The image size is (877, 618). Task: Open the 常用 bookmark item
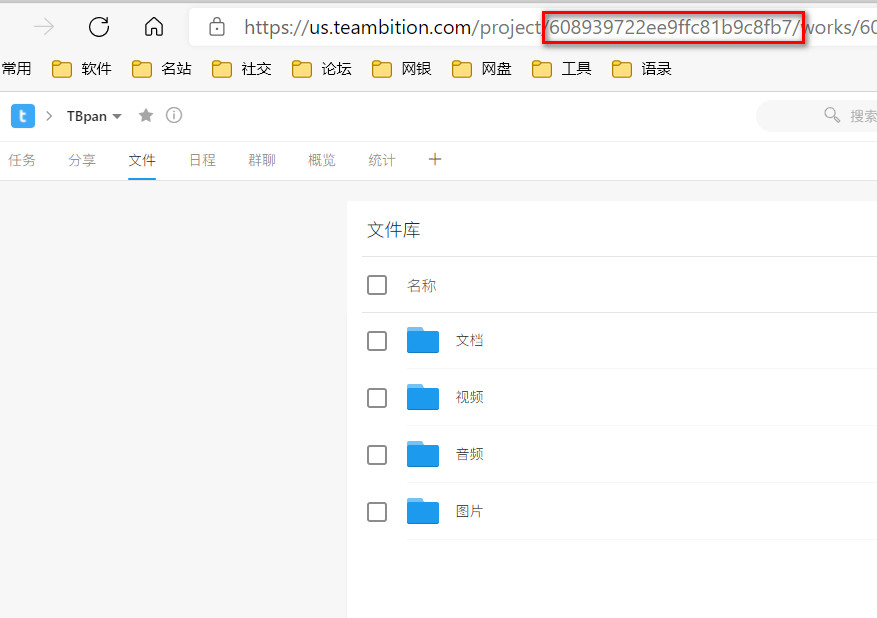click(x=16, y=69)
